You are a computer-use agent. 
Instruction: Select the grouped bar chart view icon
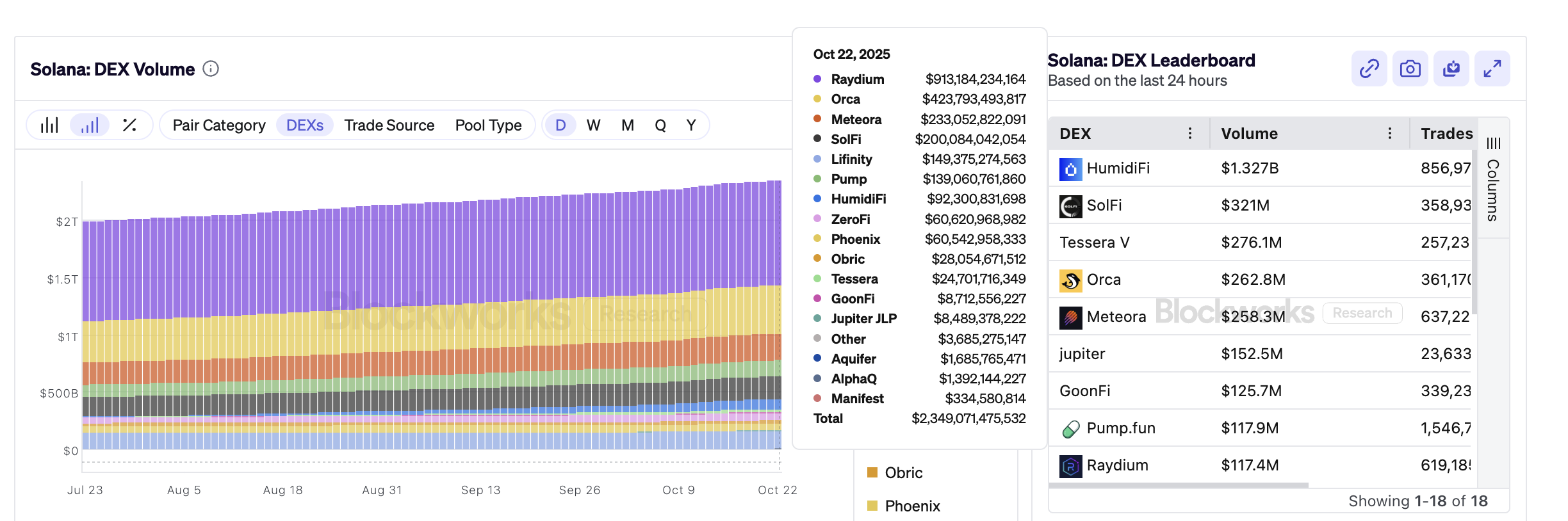coord(49,125)
